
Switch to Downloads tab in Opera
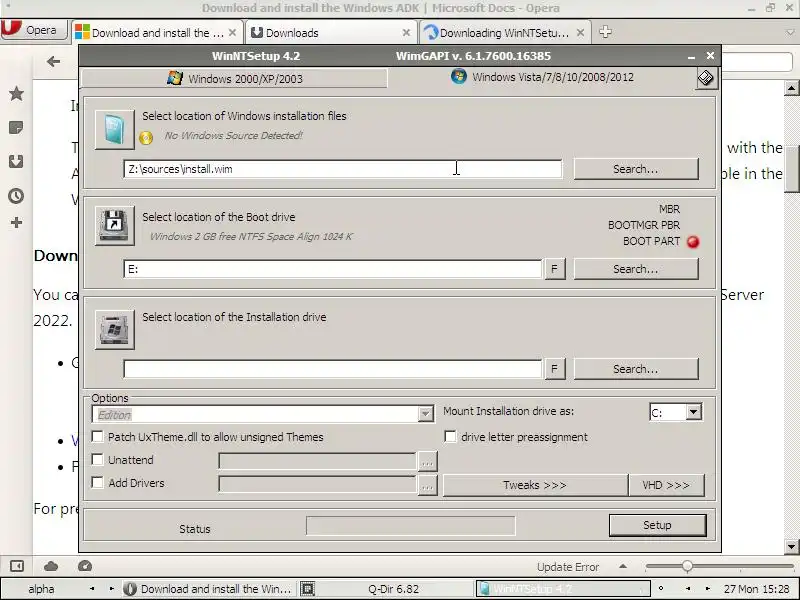[331, 33]
